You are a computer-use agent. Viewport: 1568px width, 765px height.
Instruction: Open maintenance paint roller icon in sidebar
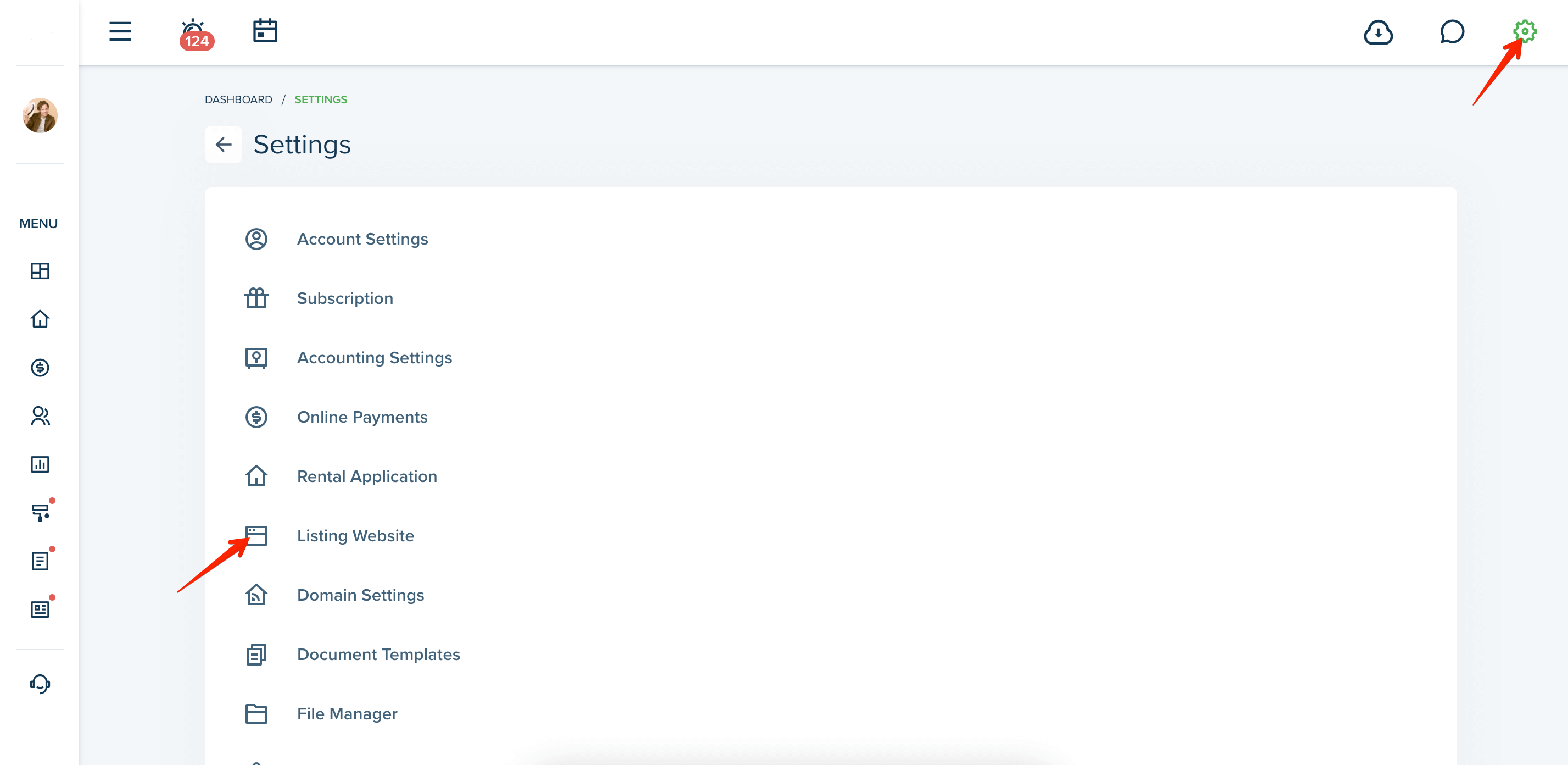[x=40, y=512]
